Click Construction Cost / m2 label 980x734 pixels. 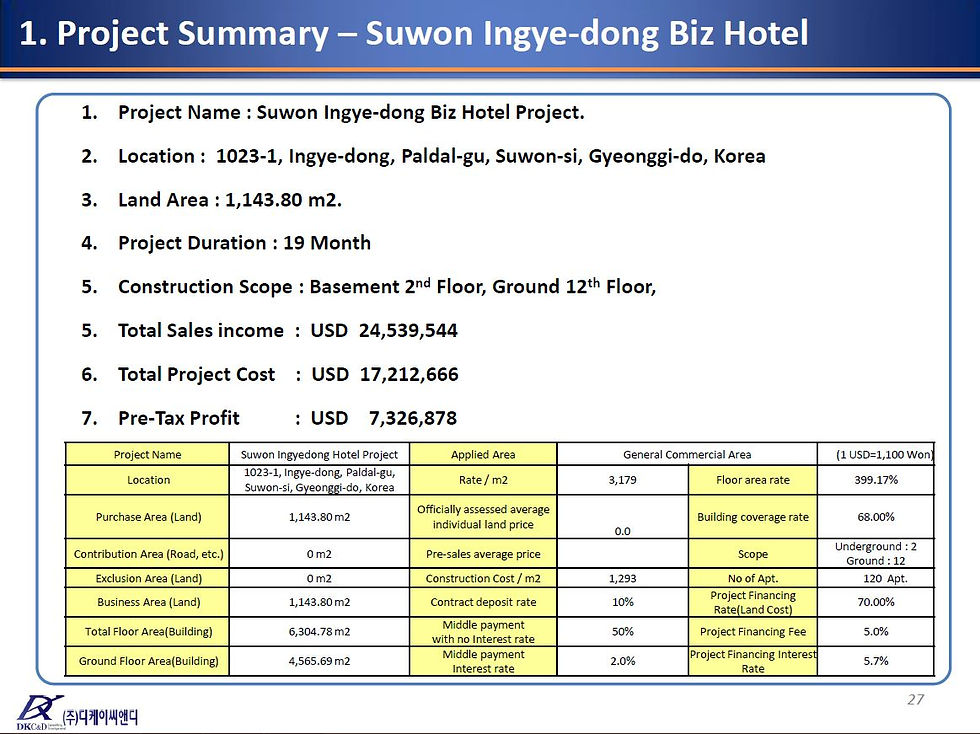pos(483,578)
